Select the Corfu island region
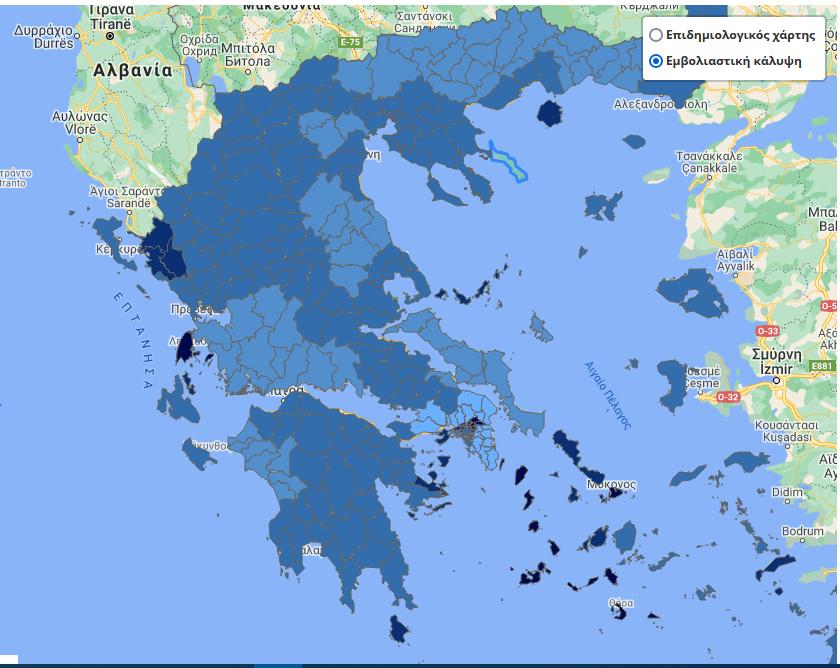The width and height of the screenshot is (840, 668). point(115,240)
